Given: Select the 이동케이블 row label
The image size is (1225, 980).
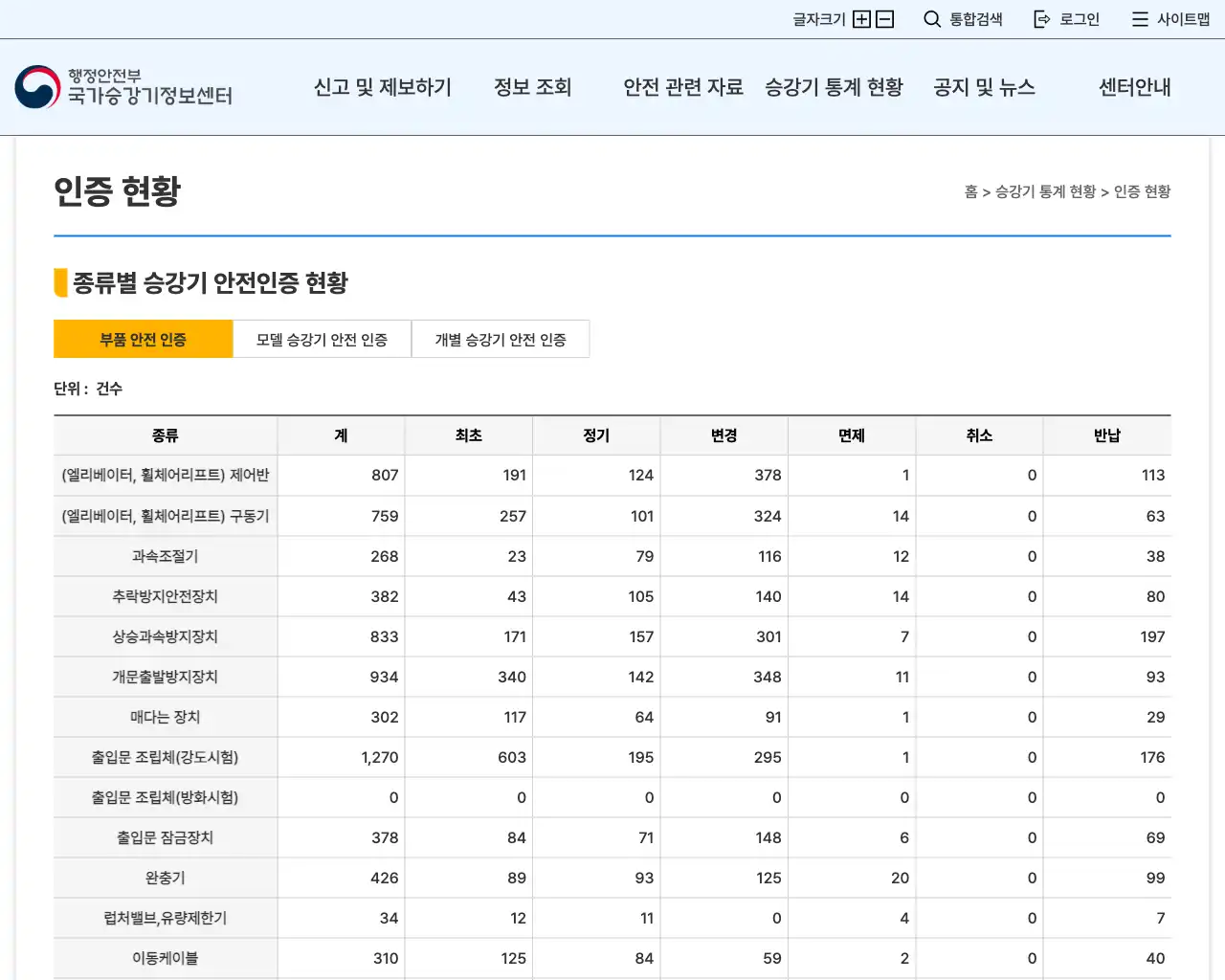Looking at the screenshot, I should point(166,958).
